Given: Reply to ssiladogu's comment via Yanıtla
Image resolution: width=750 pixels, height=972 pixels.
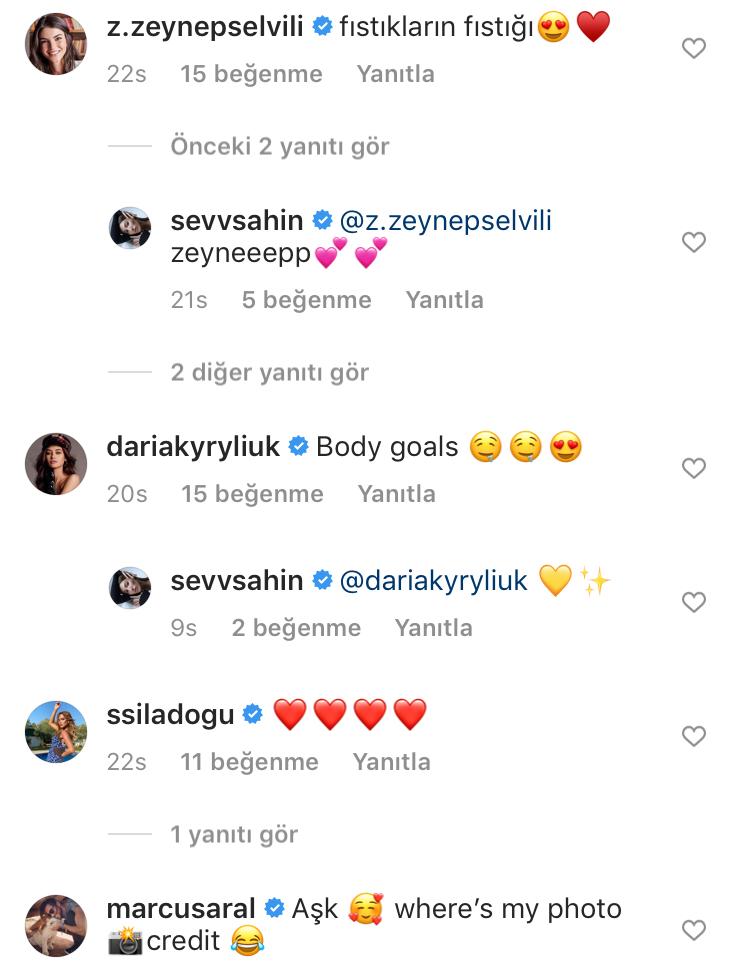Looking at the screenshot, I should (392, 762).
